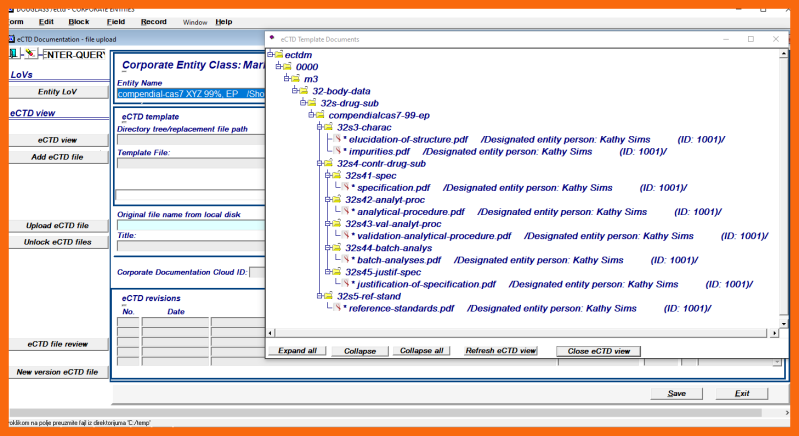This screenshot has width=799, height=436.
Task: Maximize the eCTD Template Documents window
Action: pyautogui.click(x=751, y=39)
